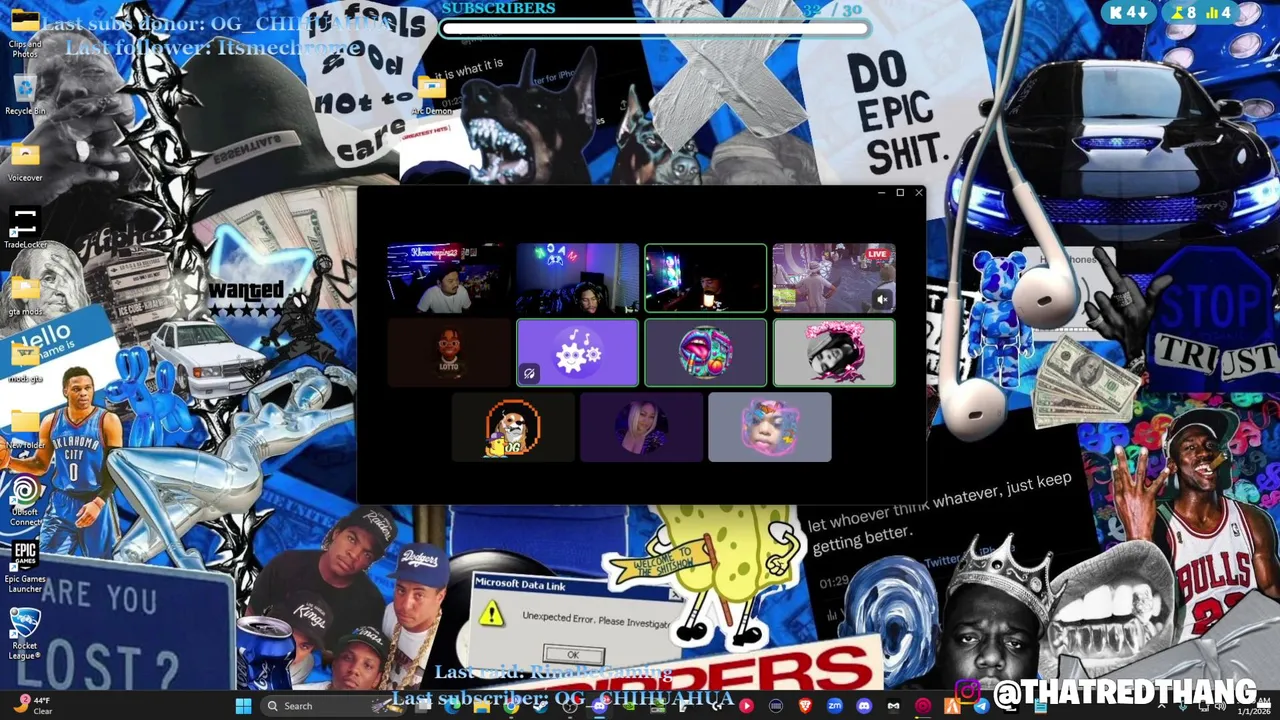The height and width of the screenshot is (720, 1280).
Task: Open the taskbar clock showing 1/1/2026
Action: pos(1252,706)
